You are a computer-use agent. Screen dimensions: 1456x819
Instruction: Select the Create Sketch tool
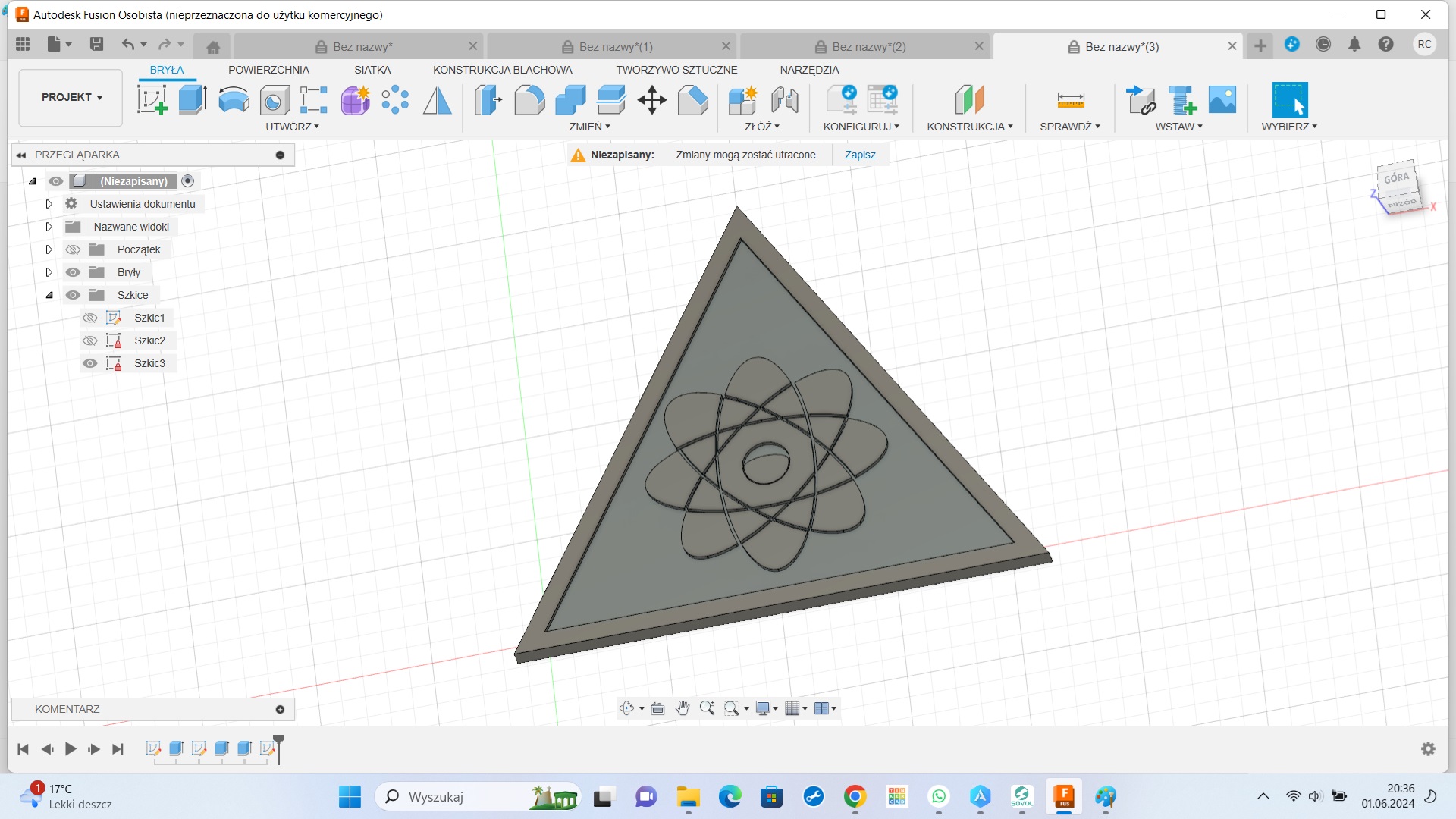coord(153,99)
